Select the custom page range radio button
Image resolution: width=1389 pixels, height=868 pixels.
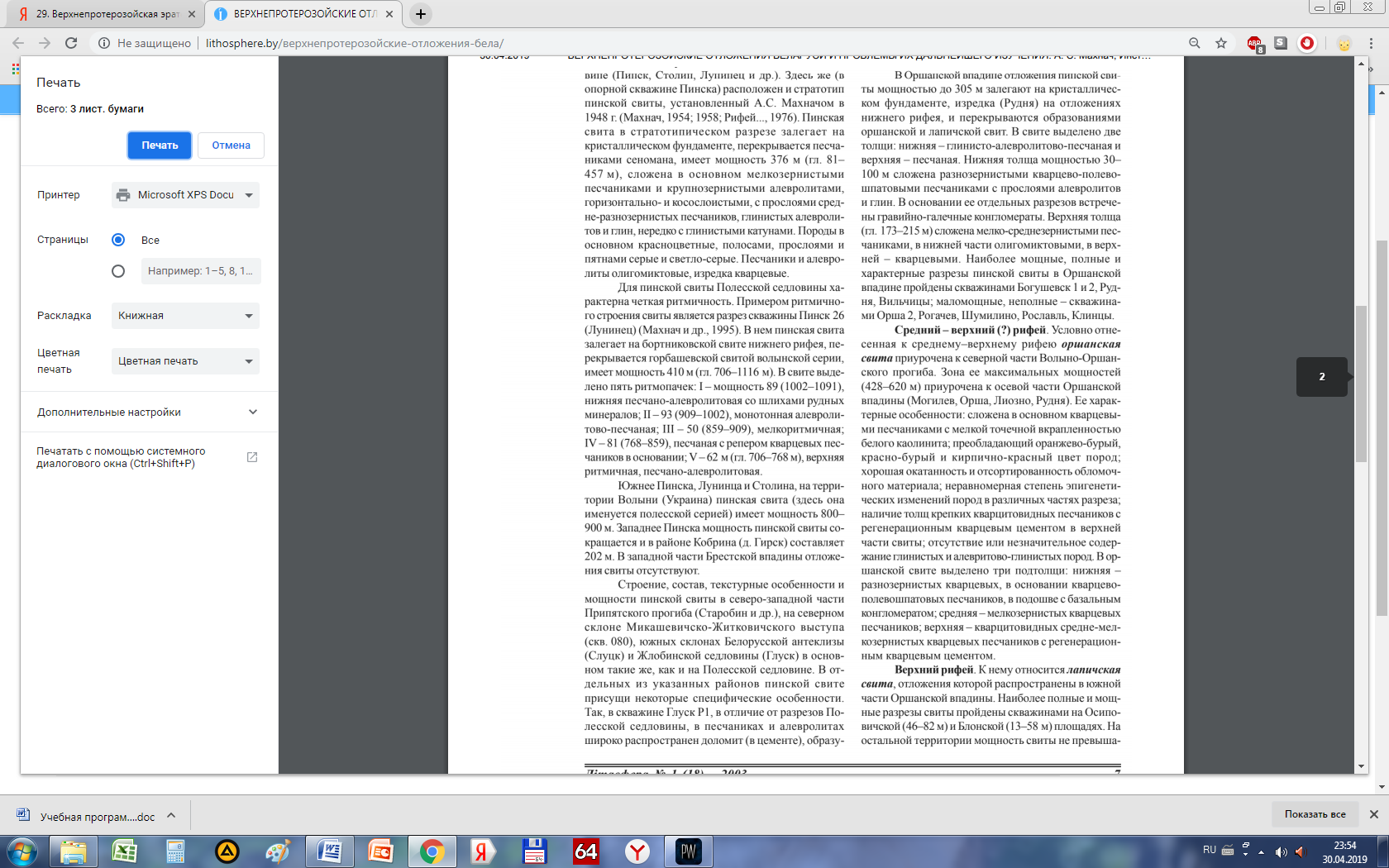pyautogui.click(x=118, y=271)
